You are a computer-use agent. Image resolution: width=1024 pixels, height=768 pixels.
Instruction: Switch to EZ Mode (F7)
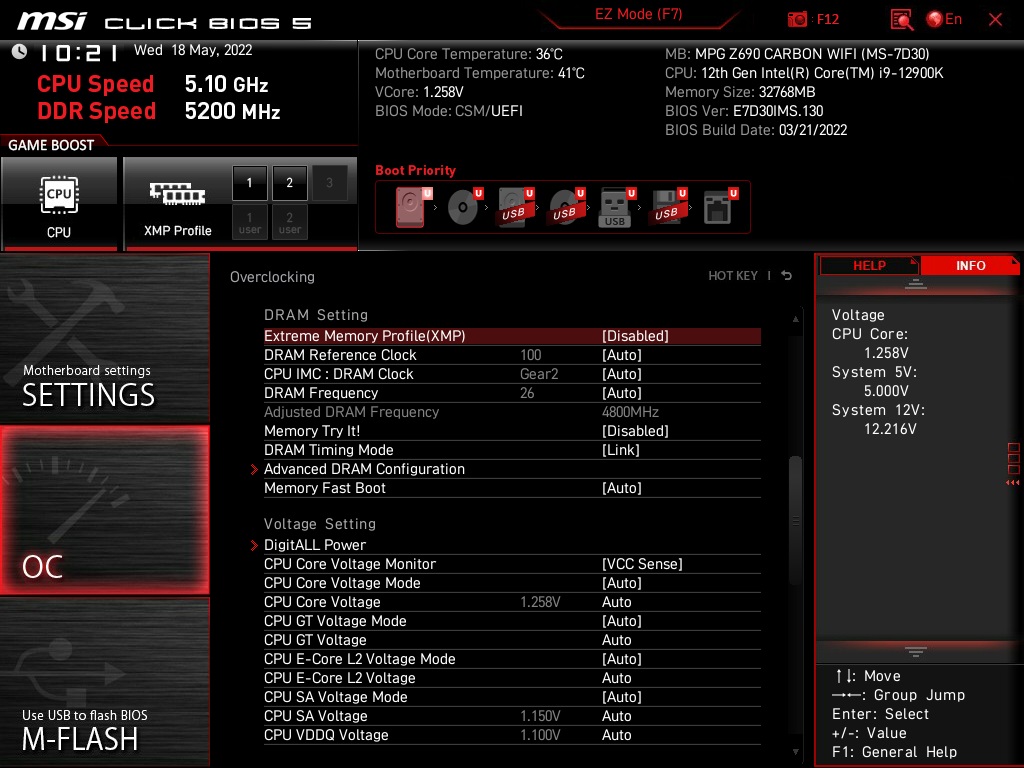(638, 14)
